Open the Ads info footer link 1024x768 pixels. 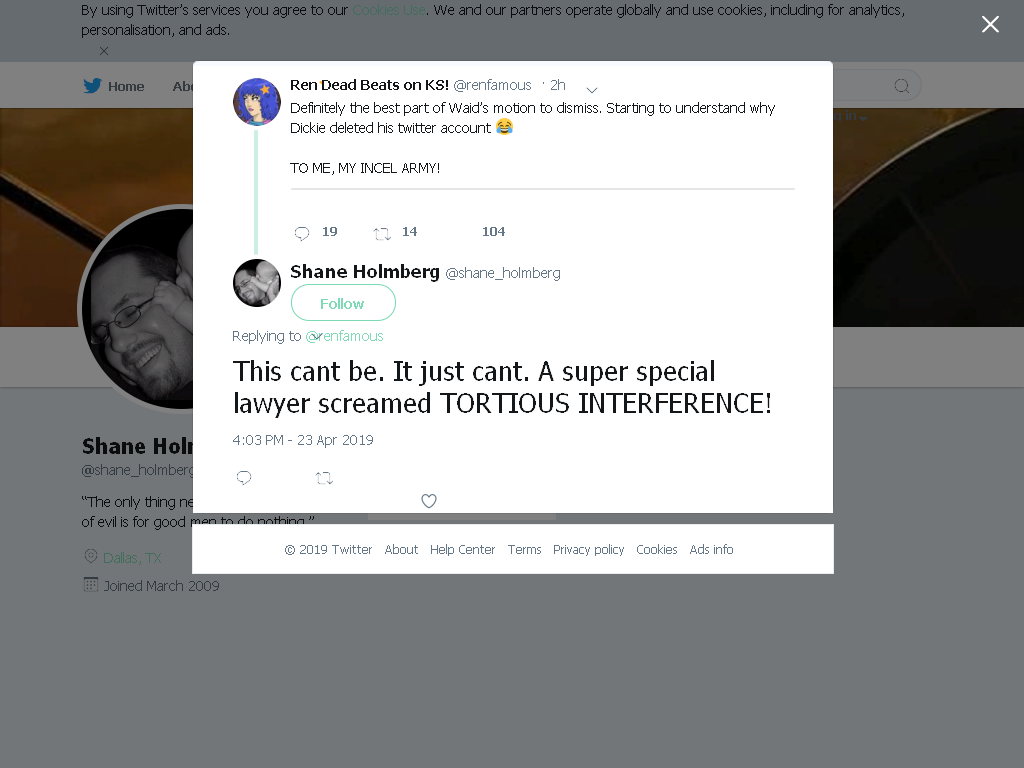(711, 550)
